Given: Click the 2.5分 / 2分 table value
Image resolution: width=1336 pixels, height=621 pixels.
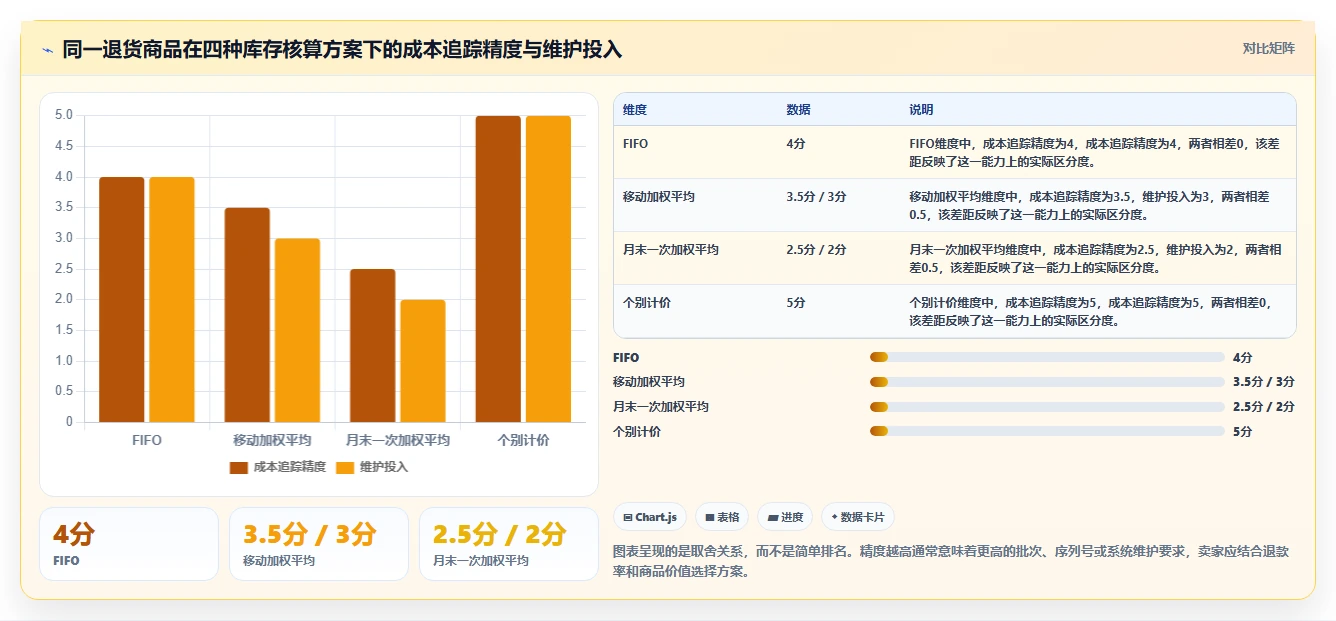Looking at the screenshot, I should click(x=817, y=250).
